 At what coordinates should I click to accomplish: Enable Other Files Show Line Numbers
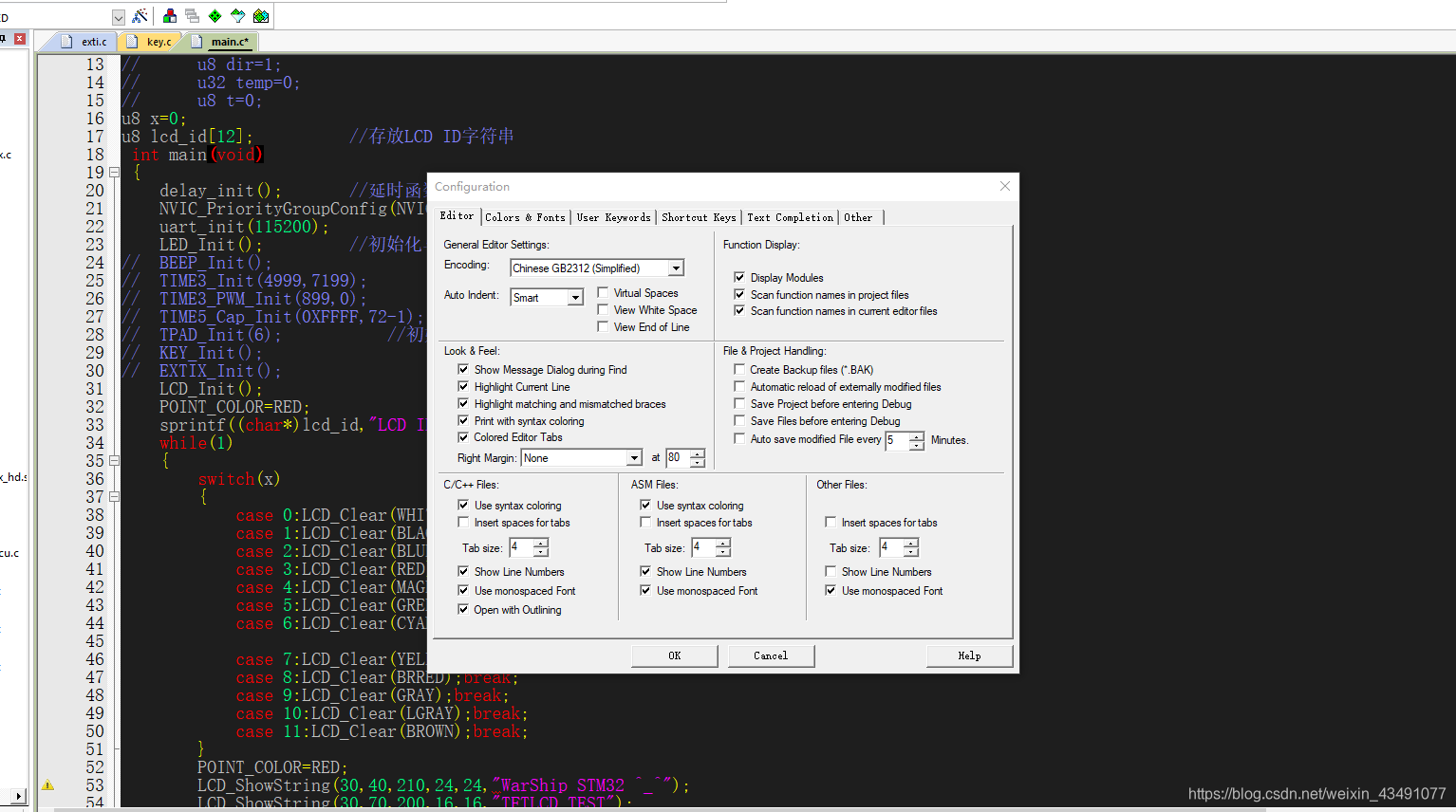tap(831, 571)
